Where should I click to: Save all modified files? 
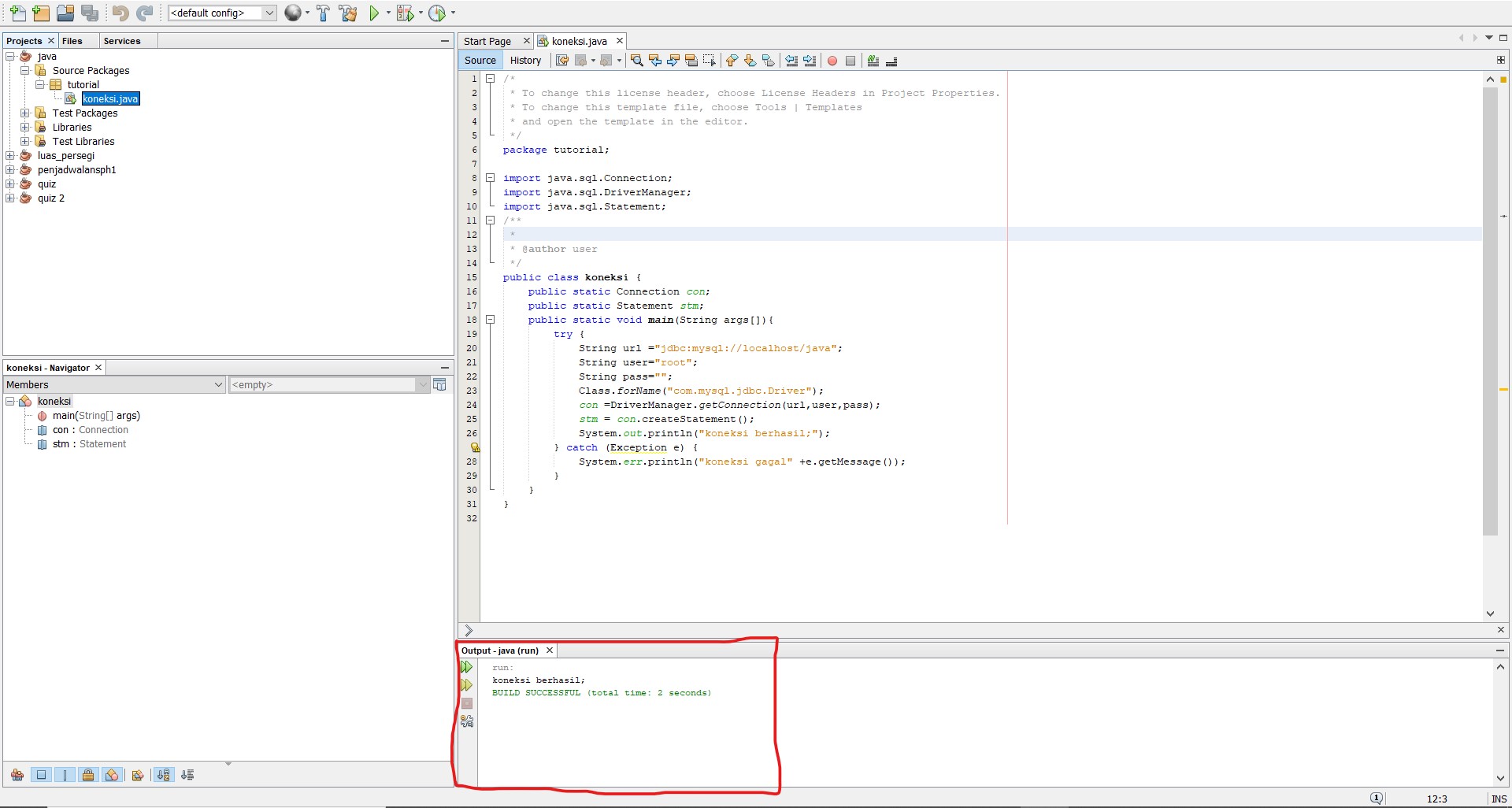(90, 13)
